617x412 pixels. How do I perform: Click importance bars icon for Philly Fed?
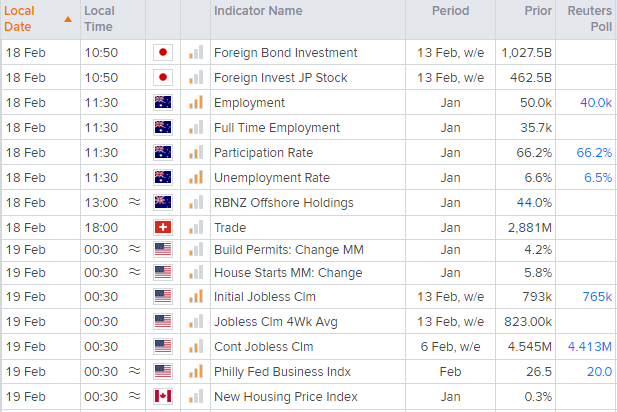click(196, 372)
